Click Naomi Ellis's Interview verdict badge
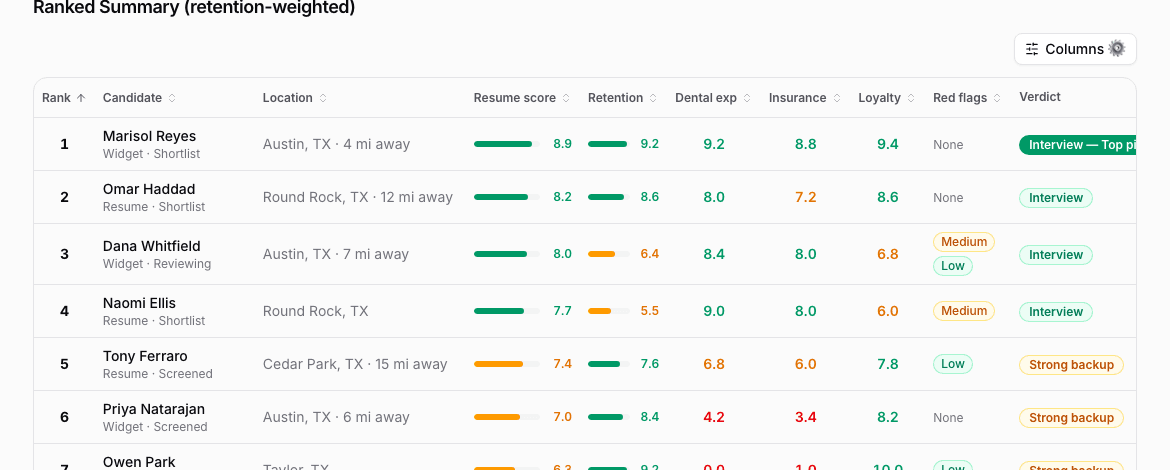Screen dimensions: 1170x470 tap(1056, 312)
